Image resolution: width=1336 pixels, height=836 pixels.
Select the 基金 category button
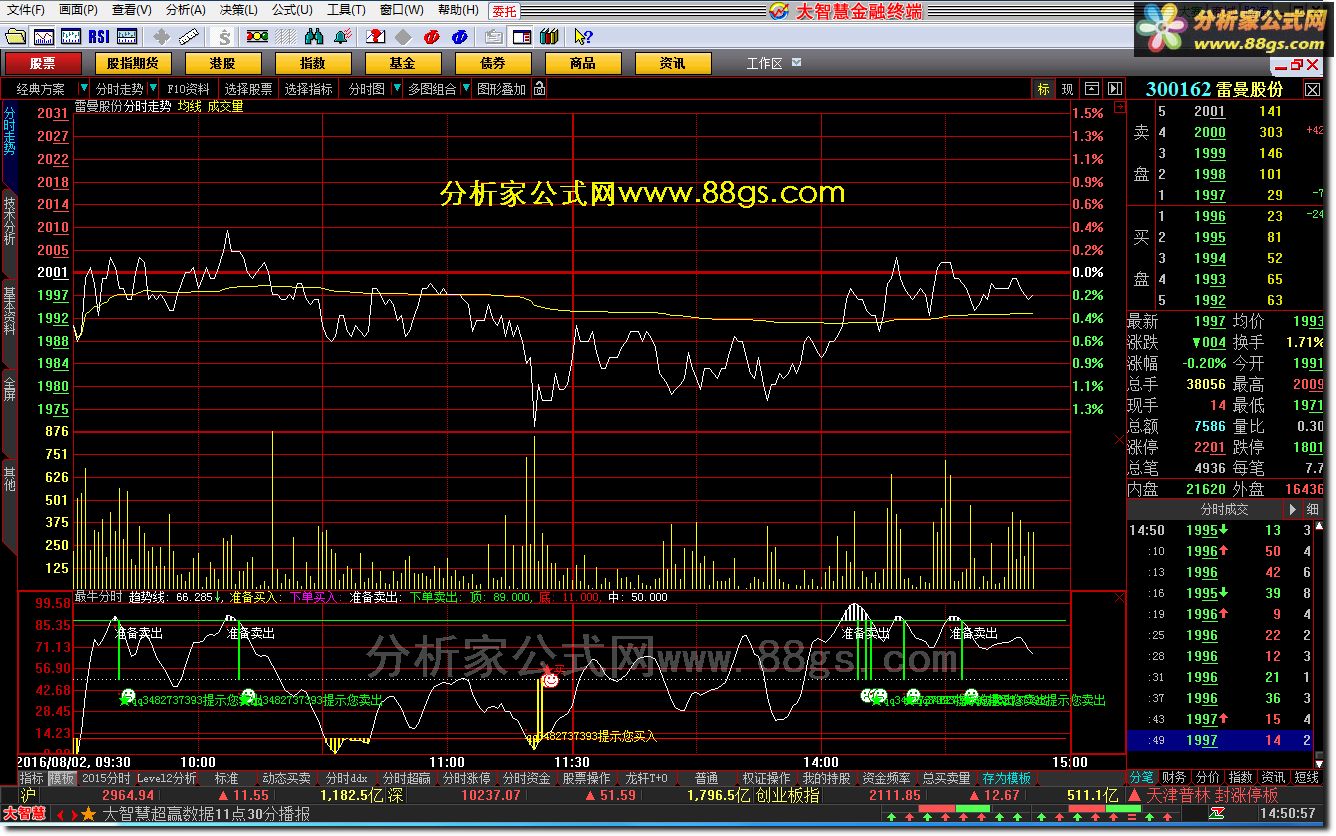tap(402, 63)
